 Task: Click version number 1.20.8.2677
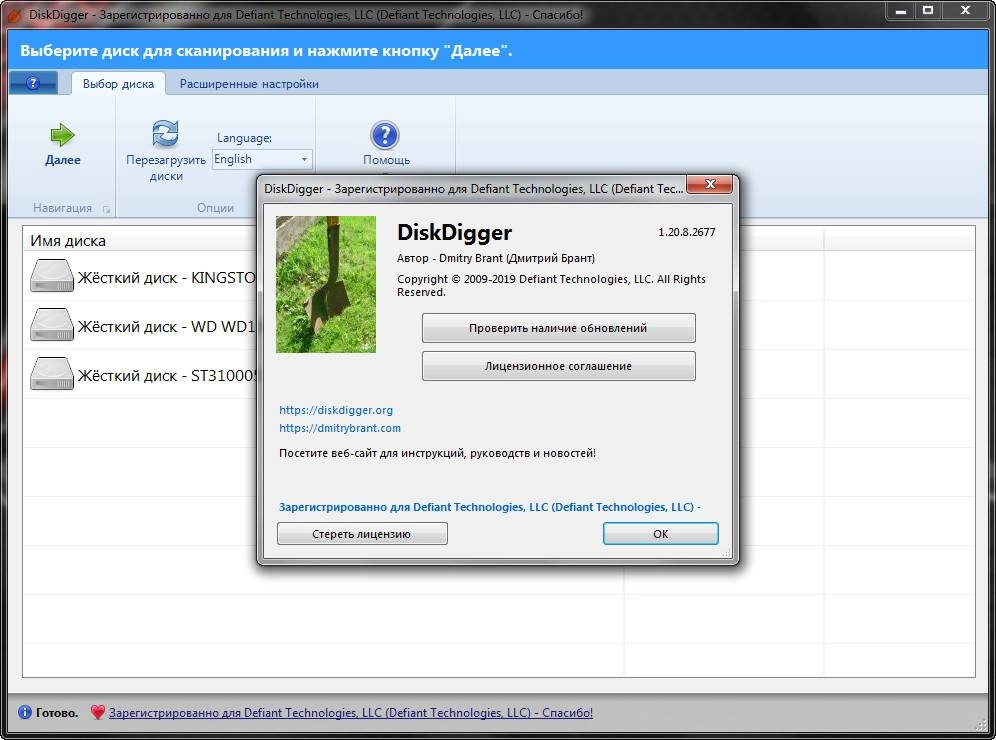[x=687, y=232]
